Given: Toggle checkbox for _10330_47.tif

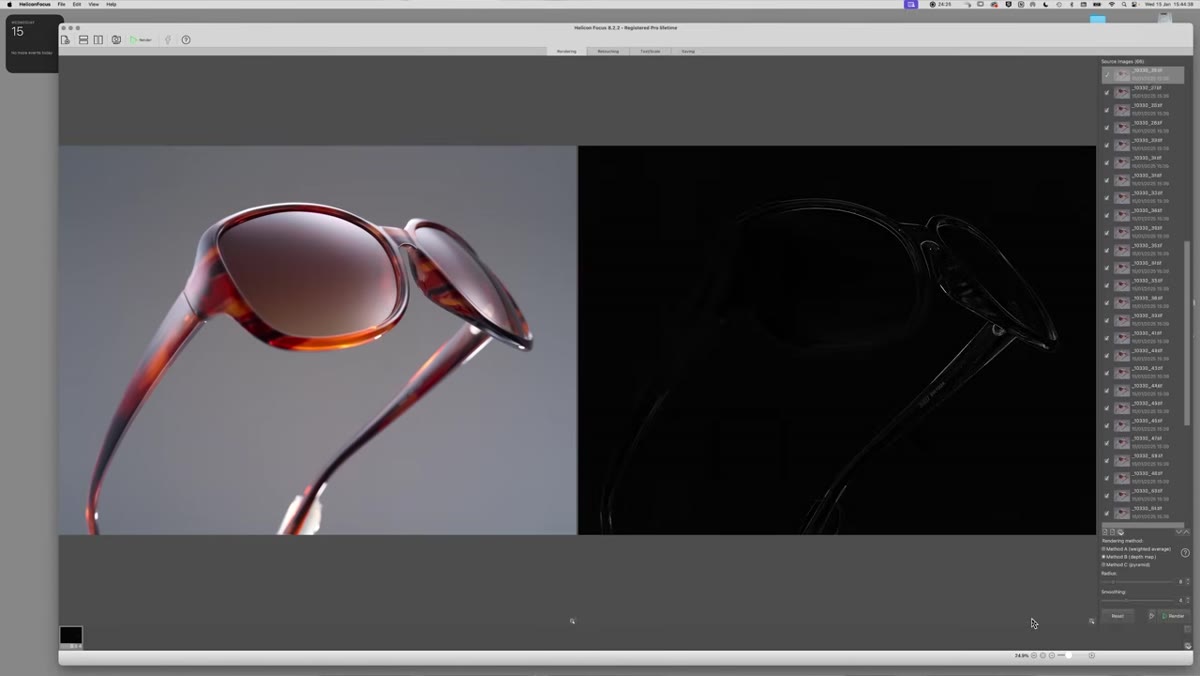Looking at the screenshot, I should 1107,443.
